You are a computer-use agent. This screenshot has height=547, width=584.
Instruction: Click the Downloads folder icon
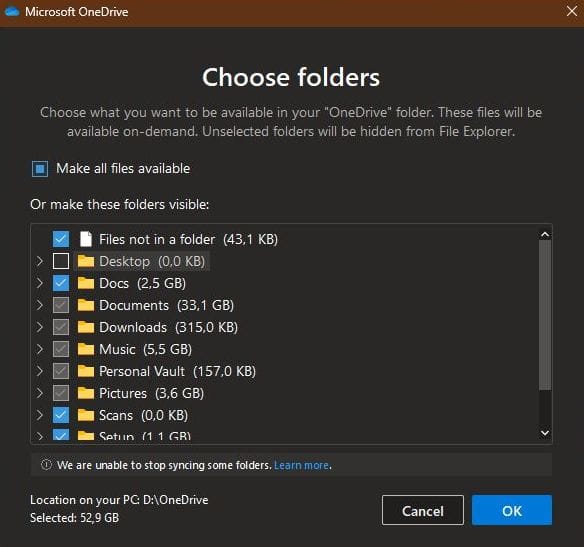86,327
